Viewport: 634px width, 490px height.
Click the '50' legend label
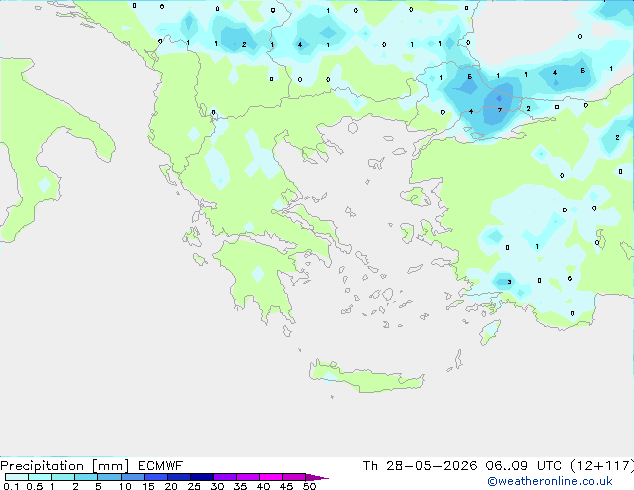pos(309,486)
